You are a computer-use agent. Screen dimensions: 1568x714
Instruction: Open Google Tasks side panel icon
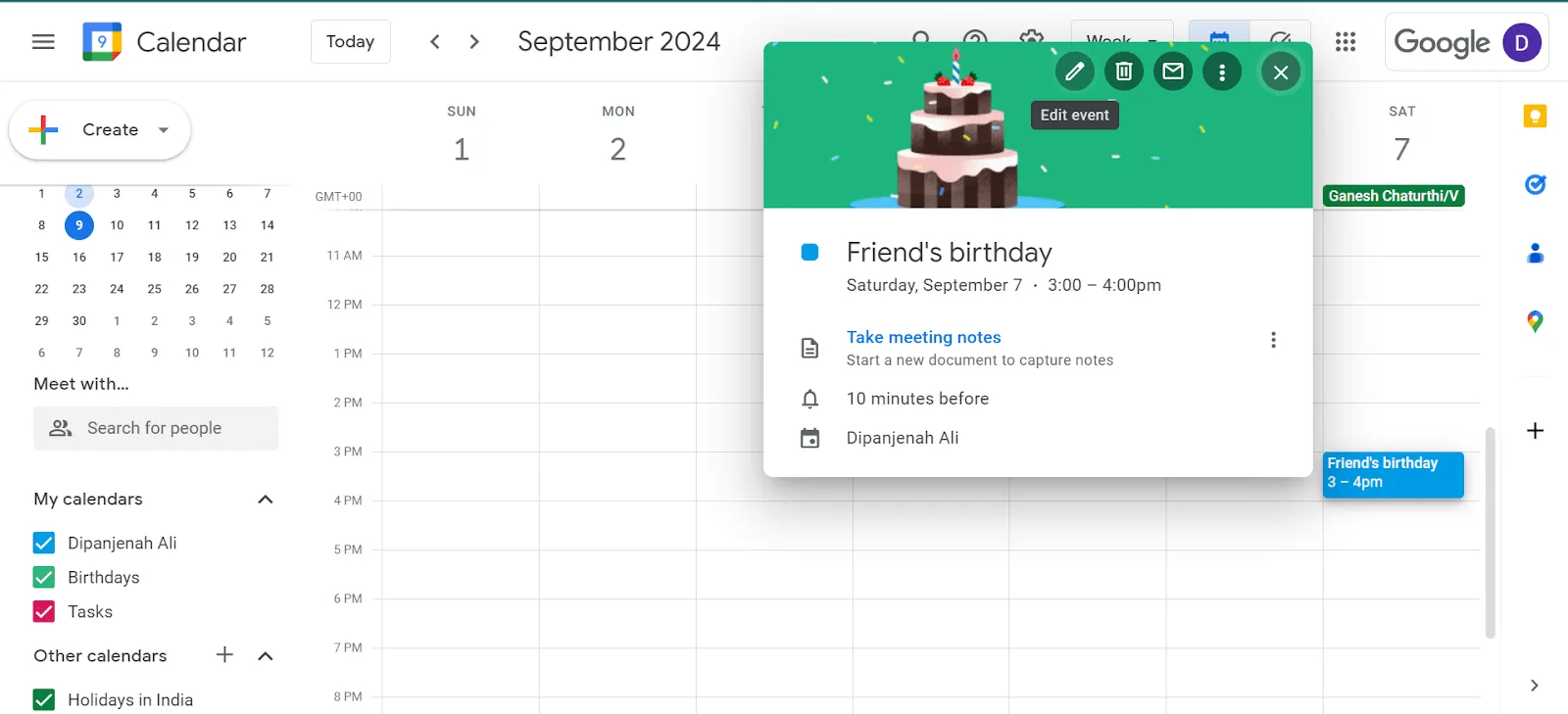coord(1535,184)
